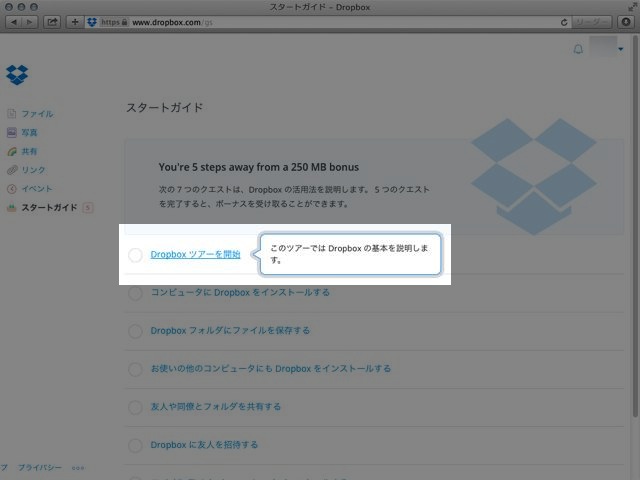This screenshot has height=480, width=640.
Task: Click the account avatar thumbnail
Action: (x=602, y=47)
